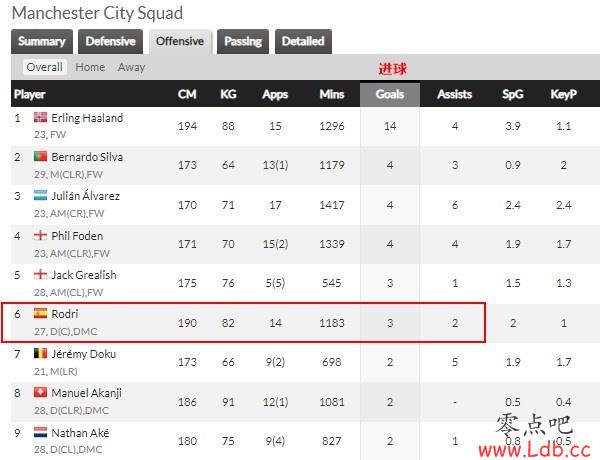Open Jack Grealish player link
The image size is (600, 460).
(84, 275)
